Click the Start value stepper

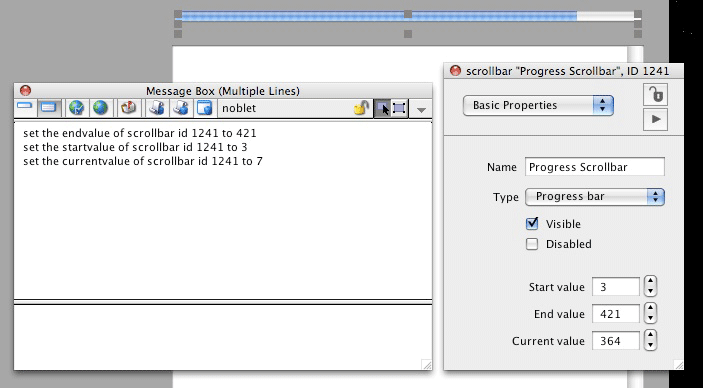tap(651, 286)
